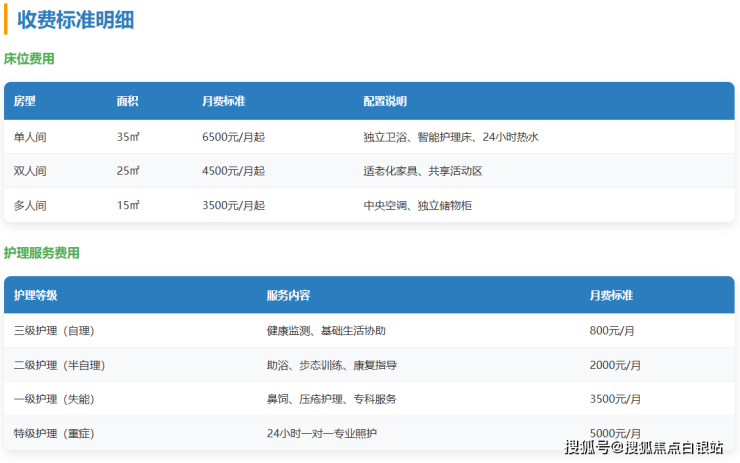Select the 多人间 row label
This screenshot has width=740, height=463.
pyautogui.click(x=30, y=205)
